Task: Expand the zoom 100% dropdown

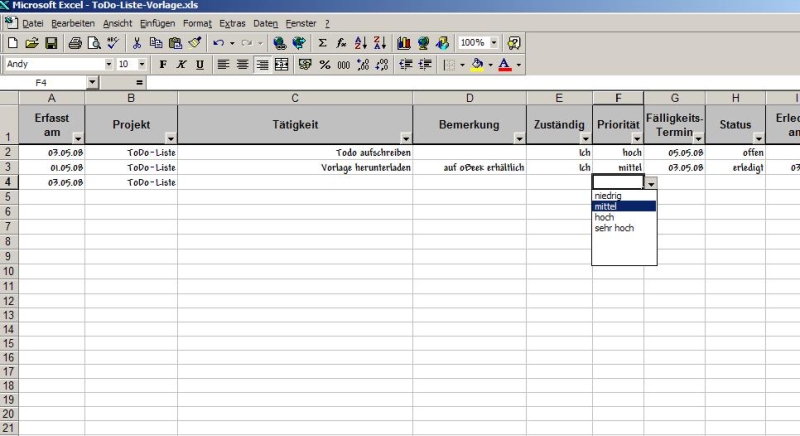Action: click(x=494, y=43)
